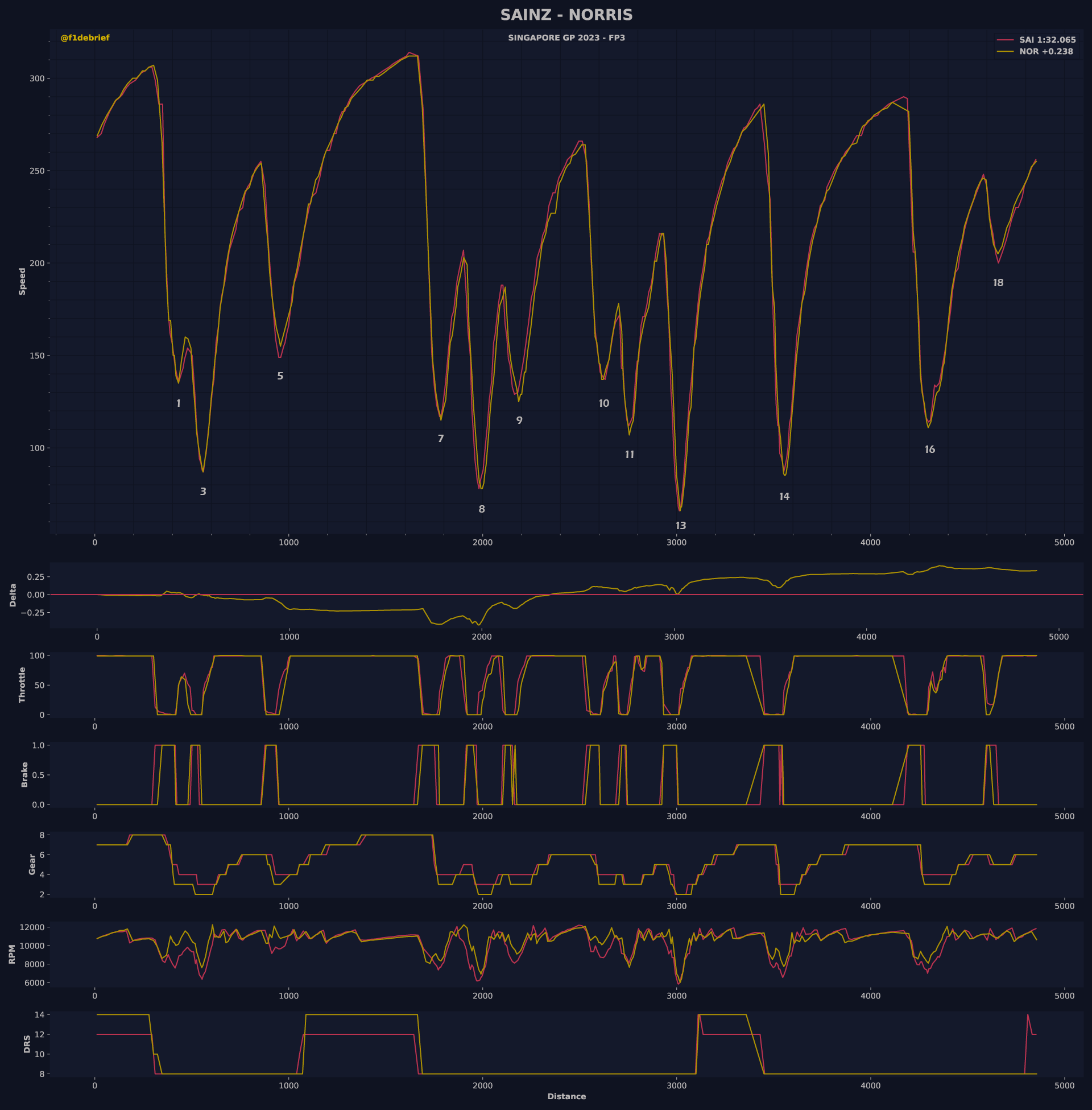The width and height of the screenshot is (1092, 1110).
Task: Click the DRS y-axis label
Action: coord(27,1044)
